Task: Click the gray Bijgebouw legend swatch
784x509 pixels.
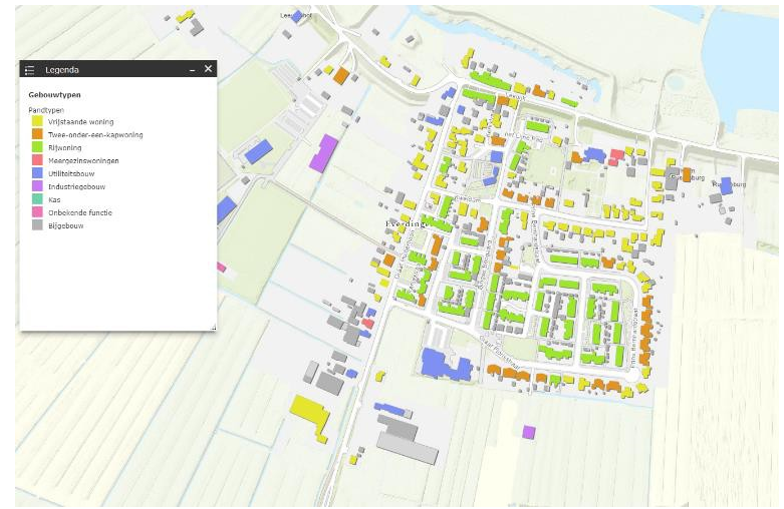Action: coord(37,226)
